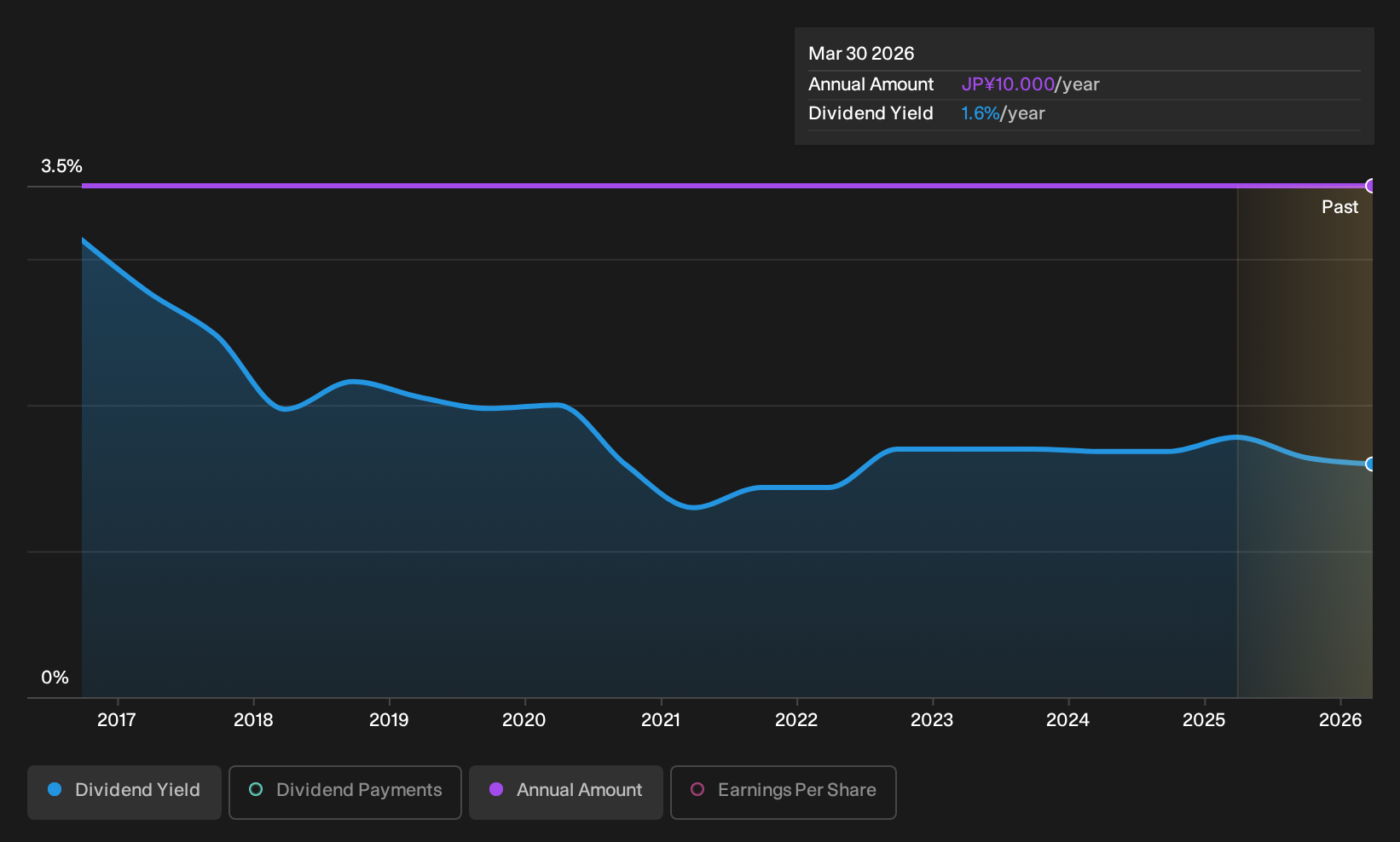
Task: Click the 1.6%/year dividend yield value
Action: coord(1003,113)
